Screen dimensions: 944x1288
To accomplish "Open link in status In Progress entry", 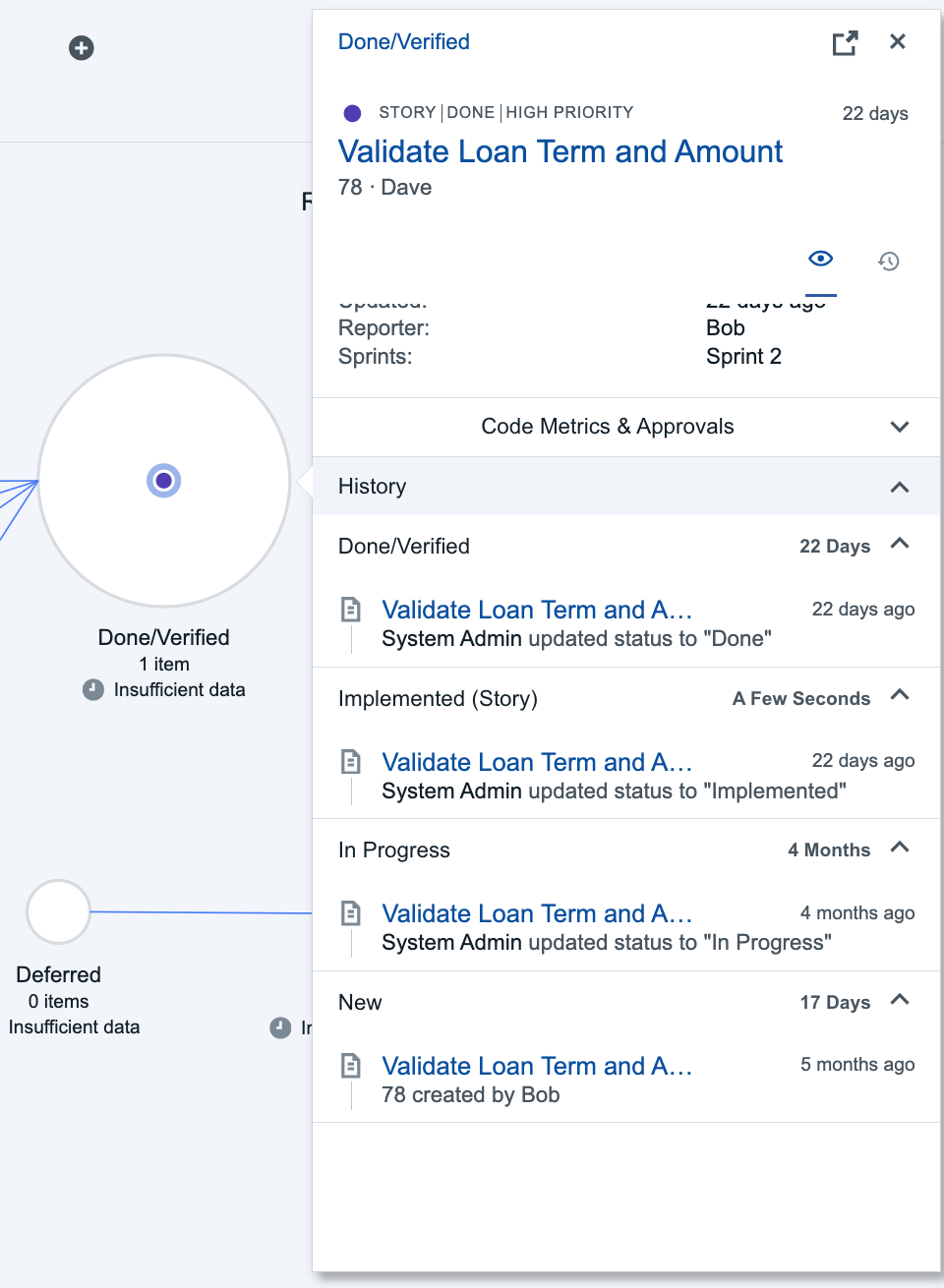I will click(537, 913).
